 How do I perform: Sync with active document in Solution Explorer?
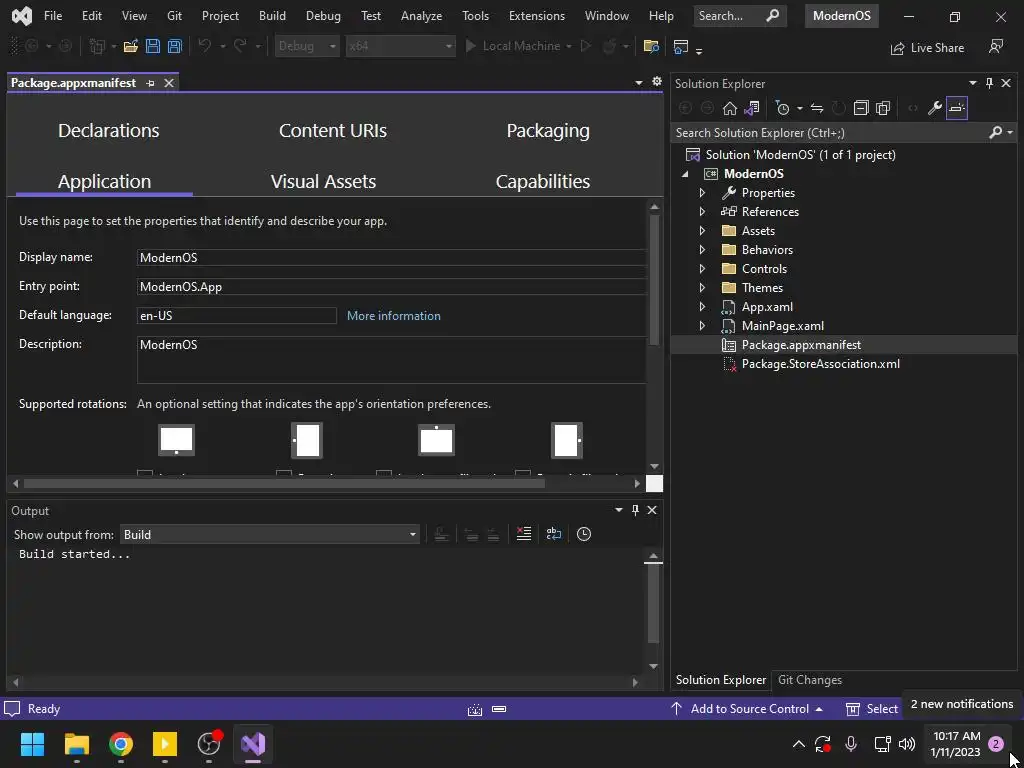click(x=817, y=108)
